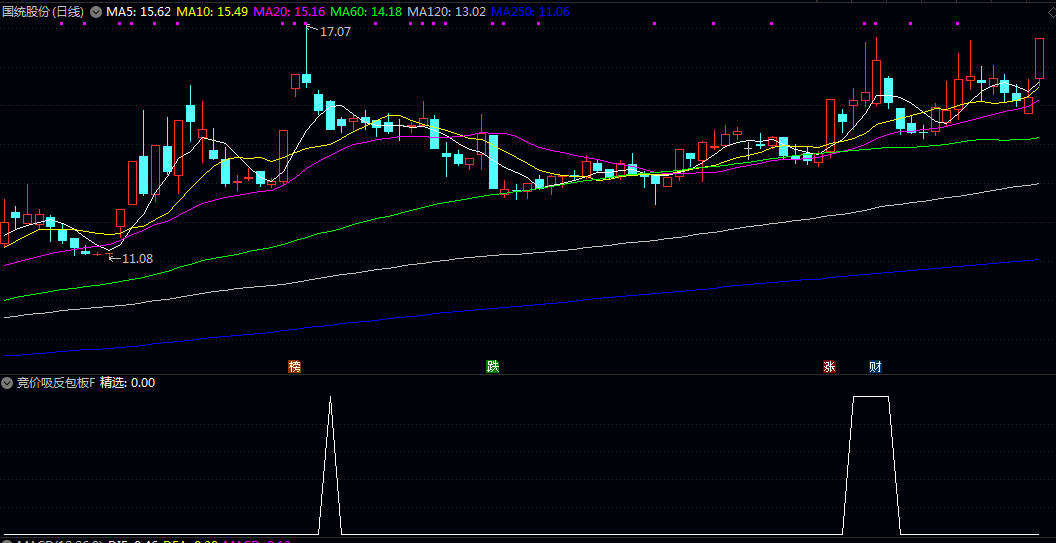Click the green 跌 event marker icon

[x=492, y=367]
